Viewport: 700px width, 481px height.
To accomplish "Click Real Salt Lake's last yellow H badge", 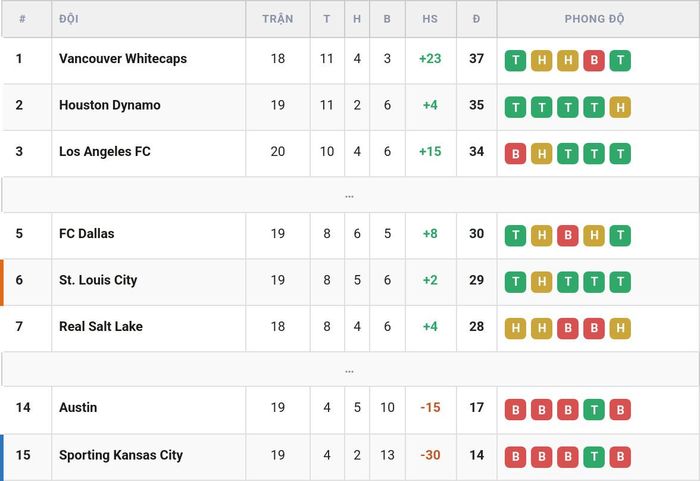I will pyautogui.click(x=621, y=328).
